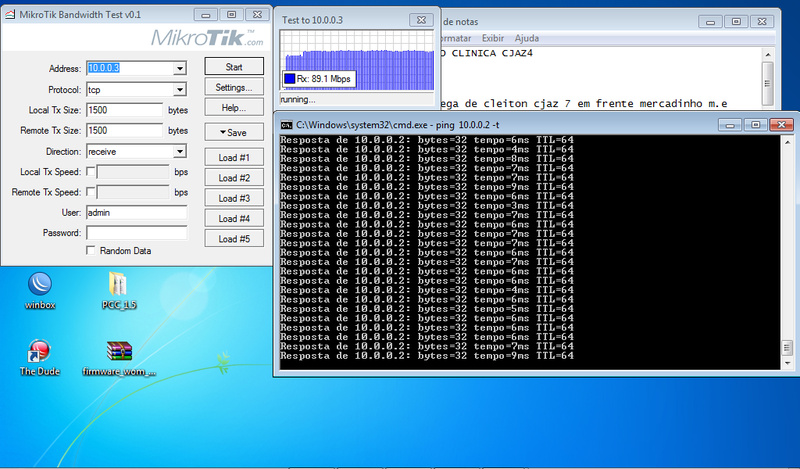Click the Notepad vertical scrollbar thumb
This screenshot has height=469, width=800.
click(768, 83)
